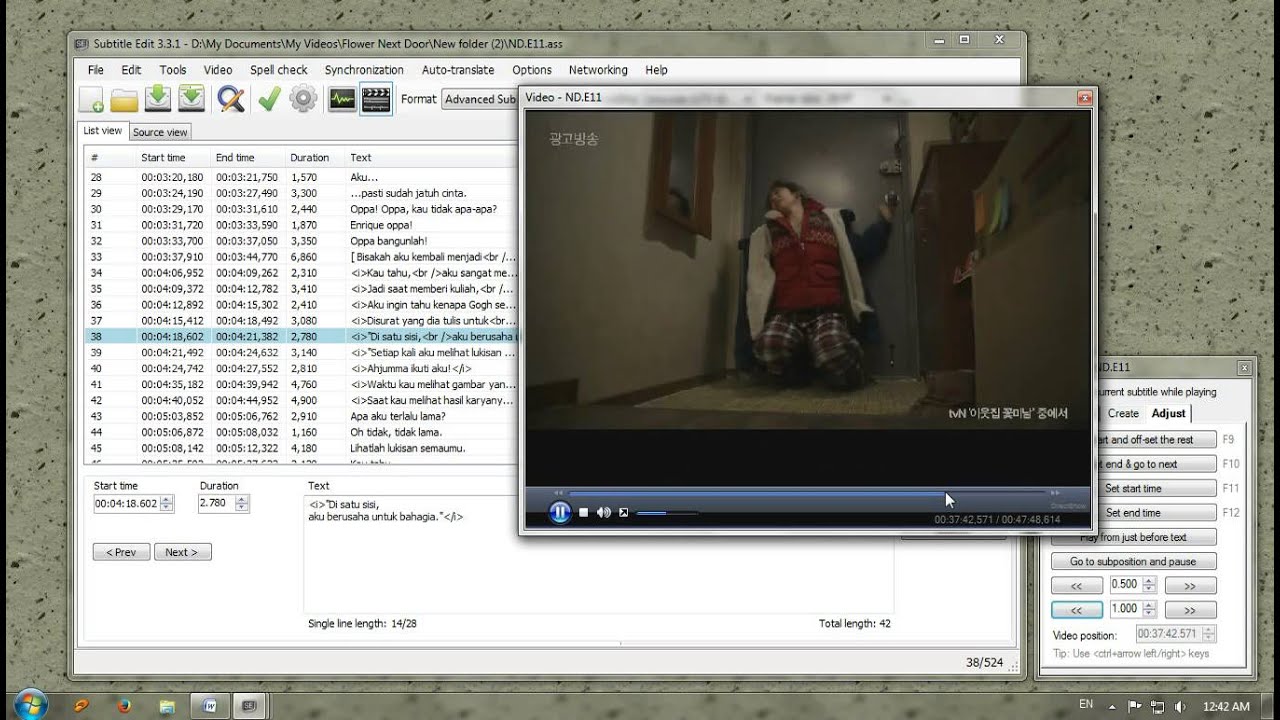
Task: Open the Help menu
Action: click(656, 70)
